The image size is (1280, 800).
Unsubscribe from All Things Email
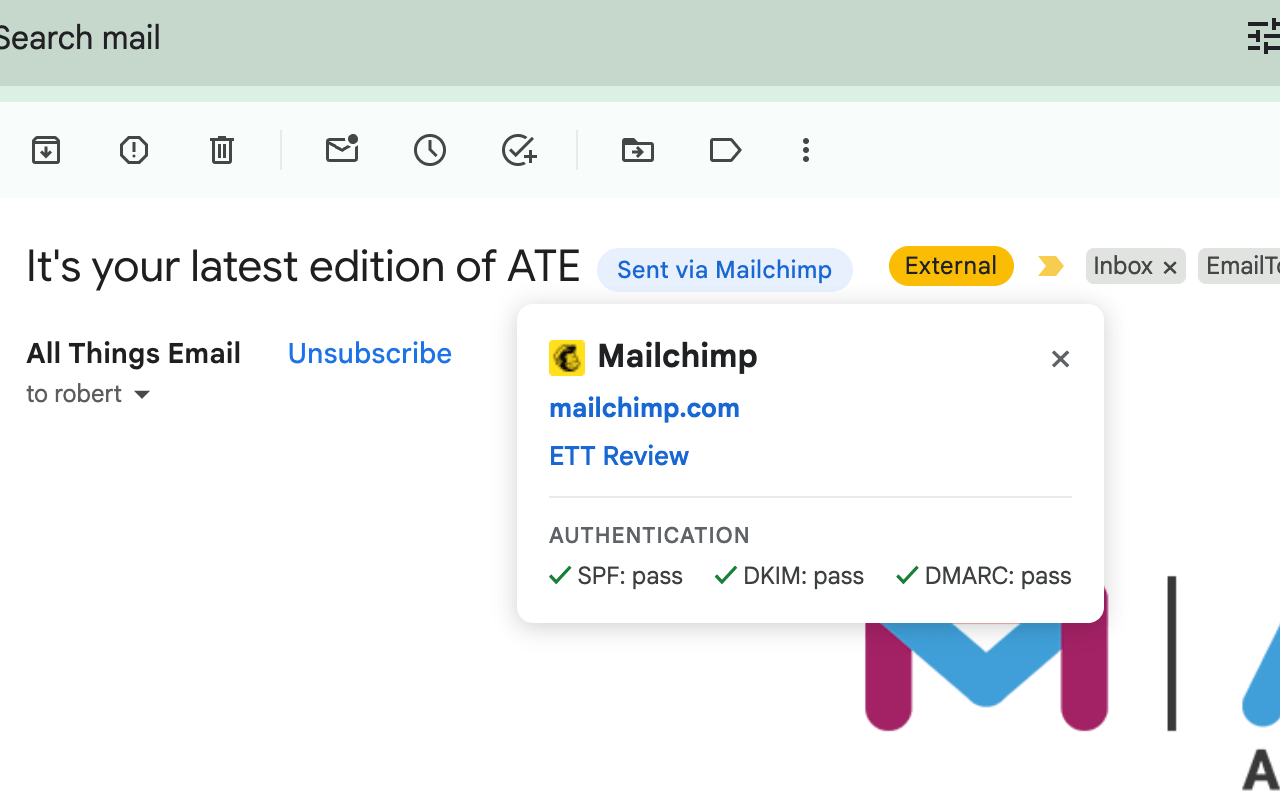tap(369, 353)
